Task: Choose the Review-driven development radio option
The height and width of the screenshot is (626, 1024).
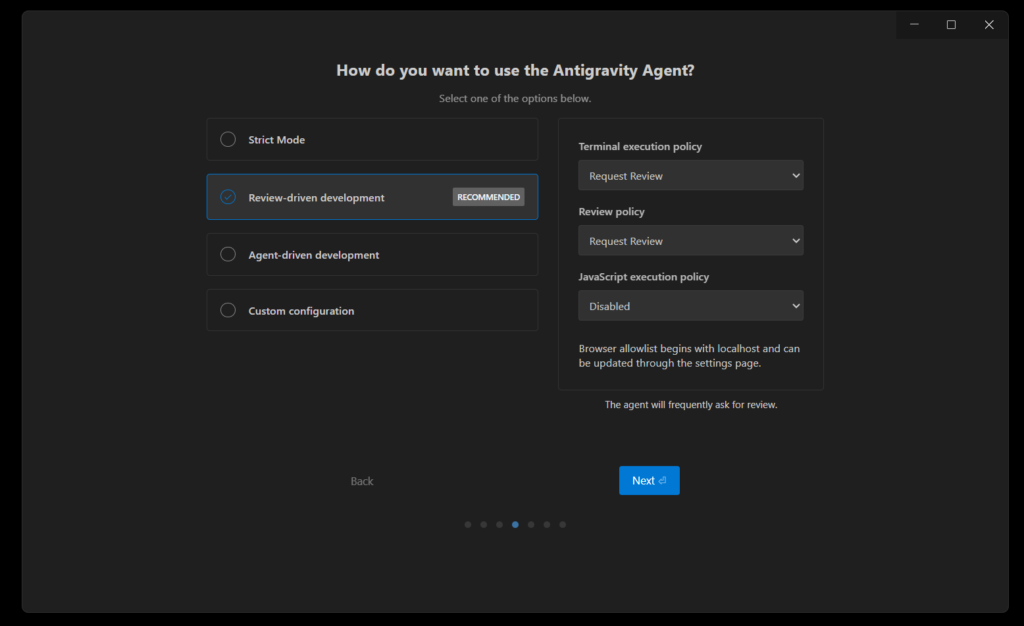Action: coord(228,197)
